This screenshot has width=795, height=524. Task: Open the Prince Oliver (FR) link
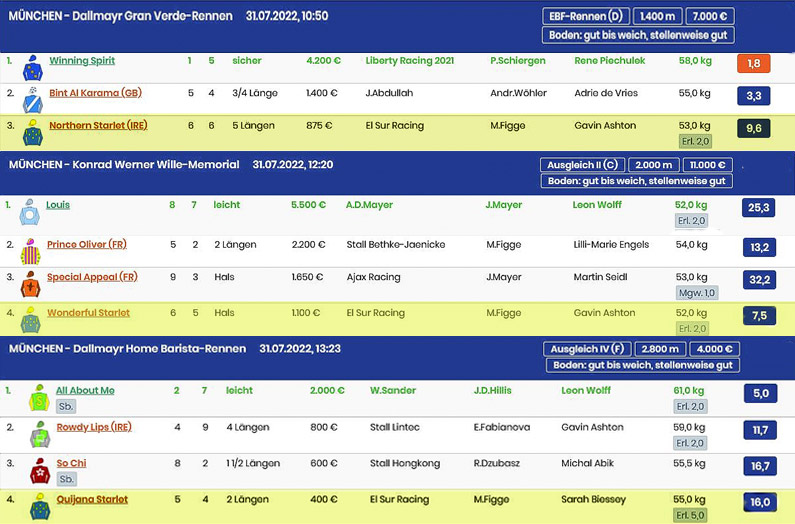87,244
